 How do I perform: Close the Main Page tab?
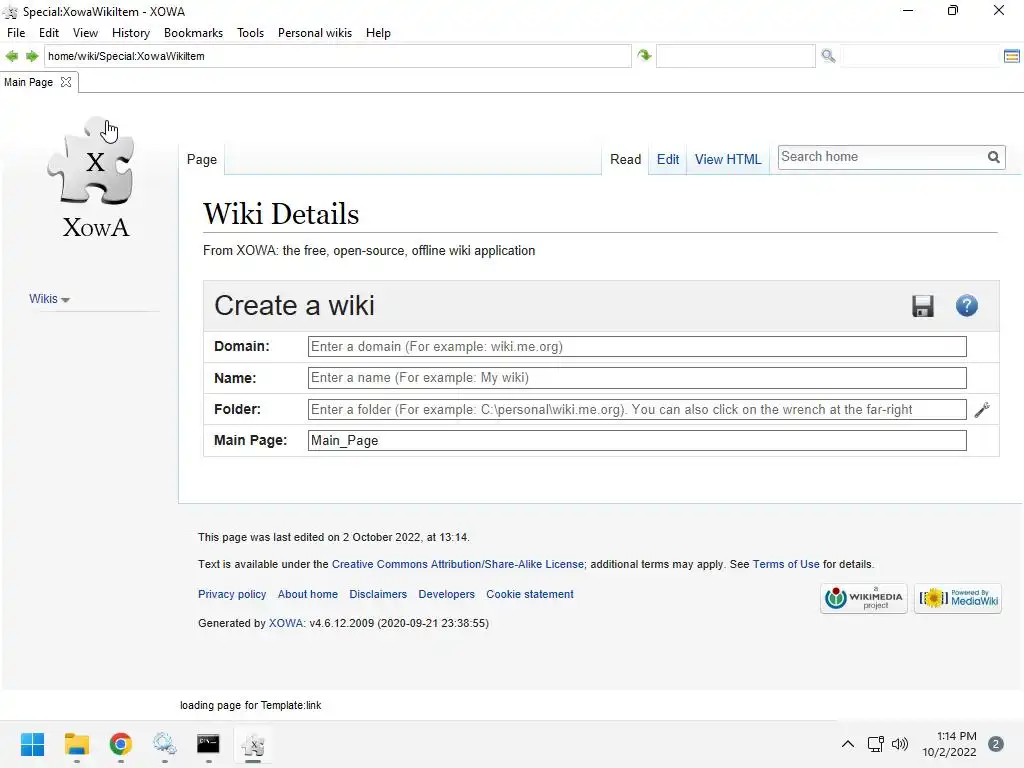point(66,82)
